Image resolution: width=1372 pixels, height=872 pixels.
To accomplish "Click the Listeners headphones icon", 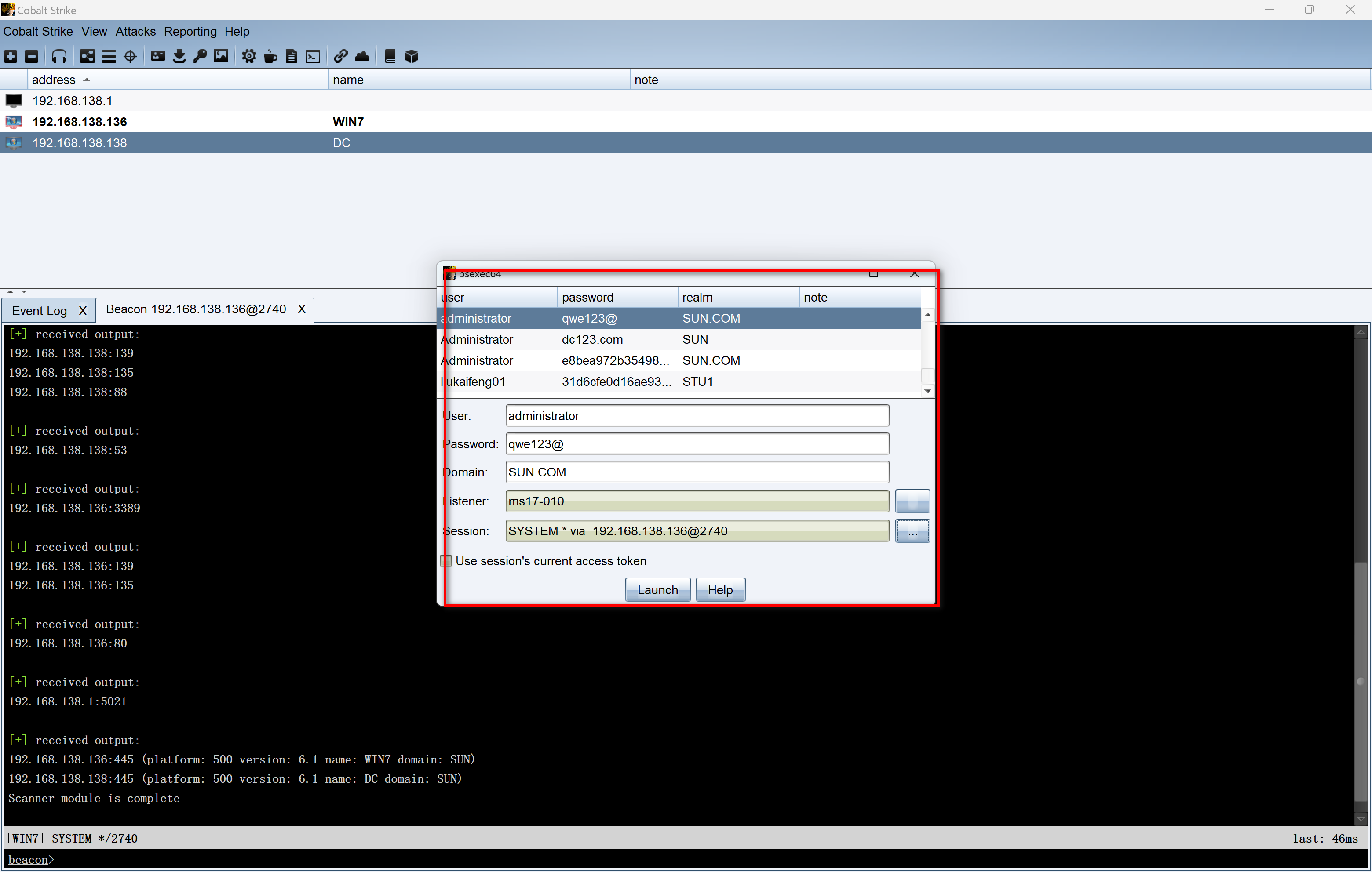I will coord(59,56).
